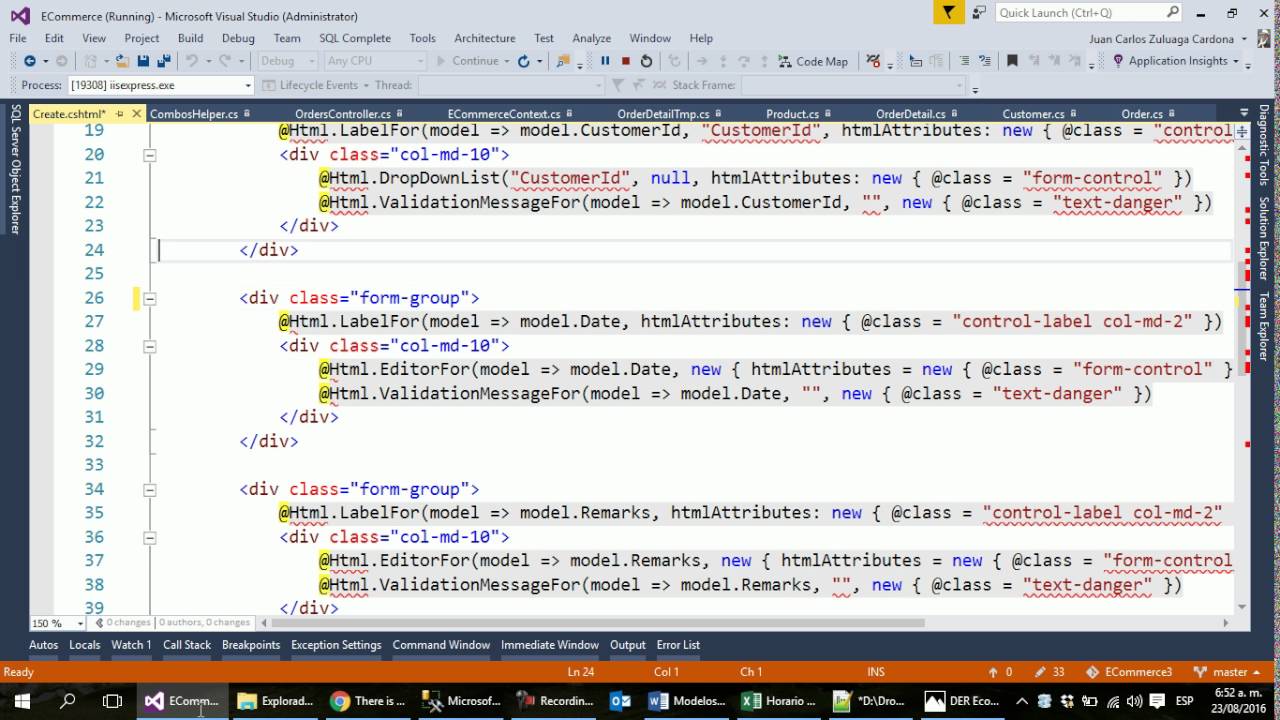Open the Analyze menu
1280x720 pixels.
point(591,38)
